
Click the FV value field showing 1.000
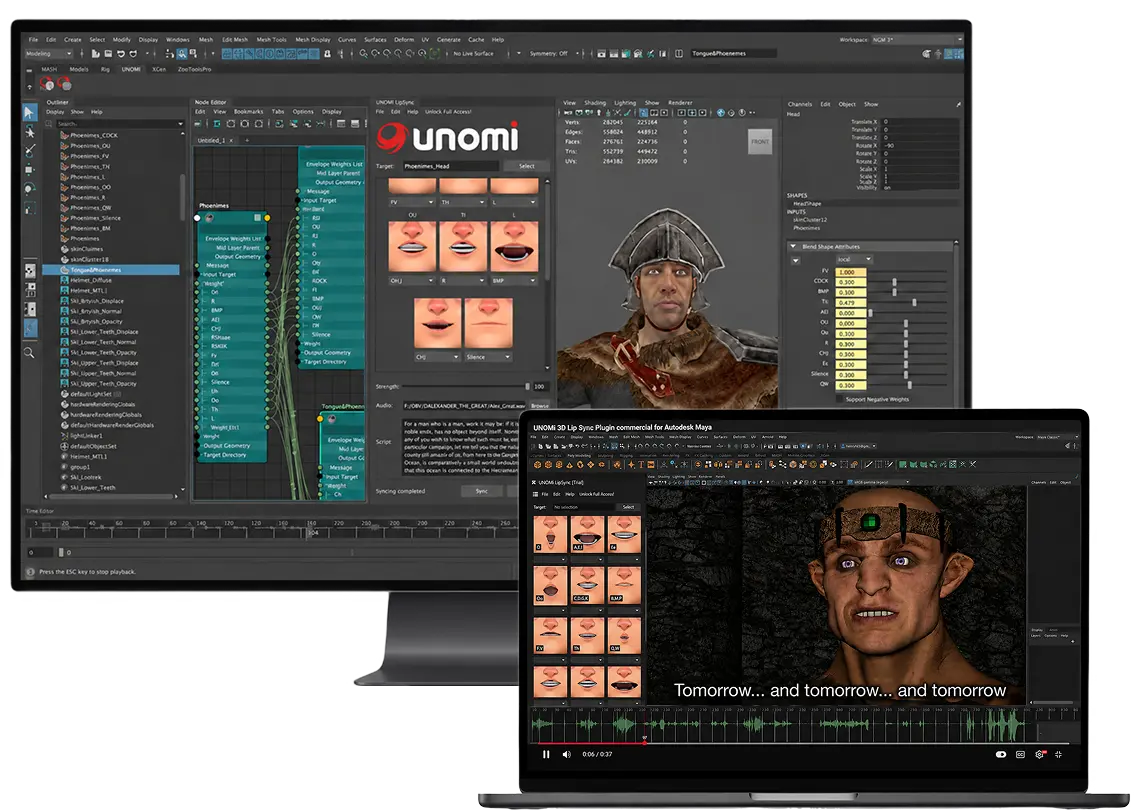click(851, 272)
